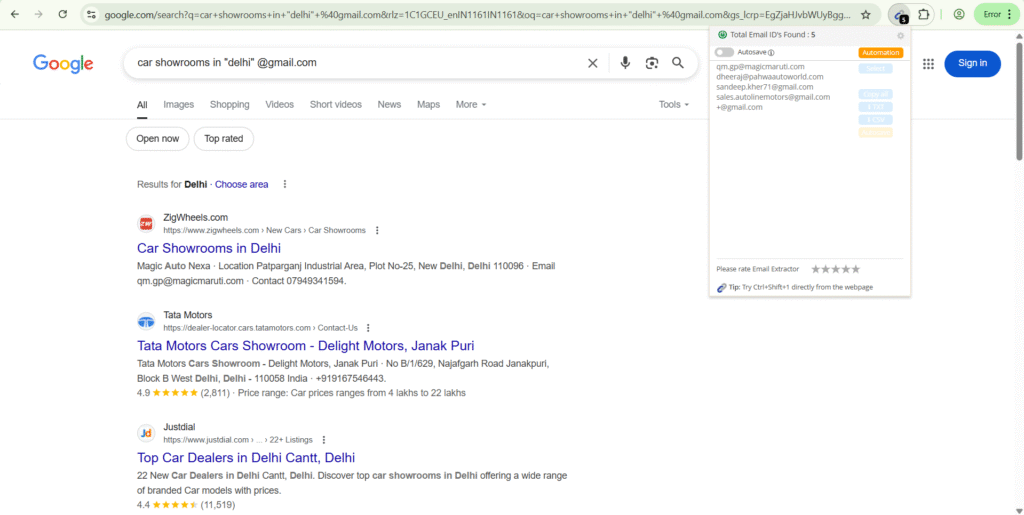Reload the current page
This screenshot has height=515, width=1024.
[63, 14]
